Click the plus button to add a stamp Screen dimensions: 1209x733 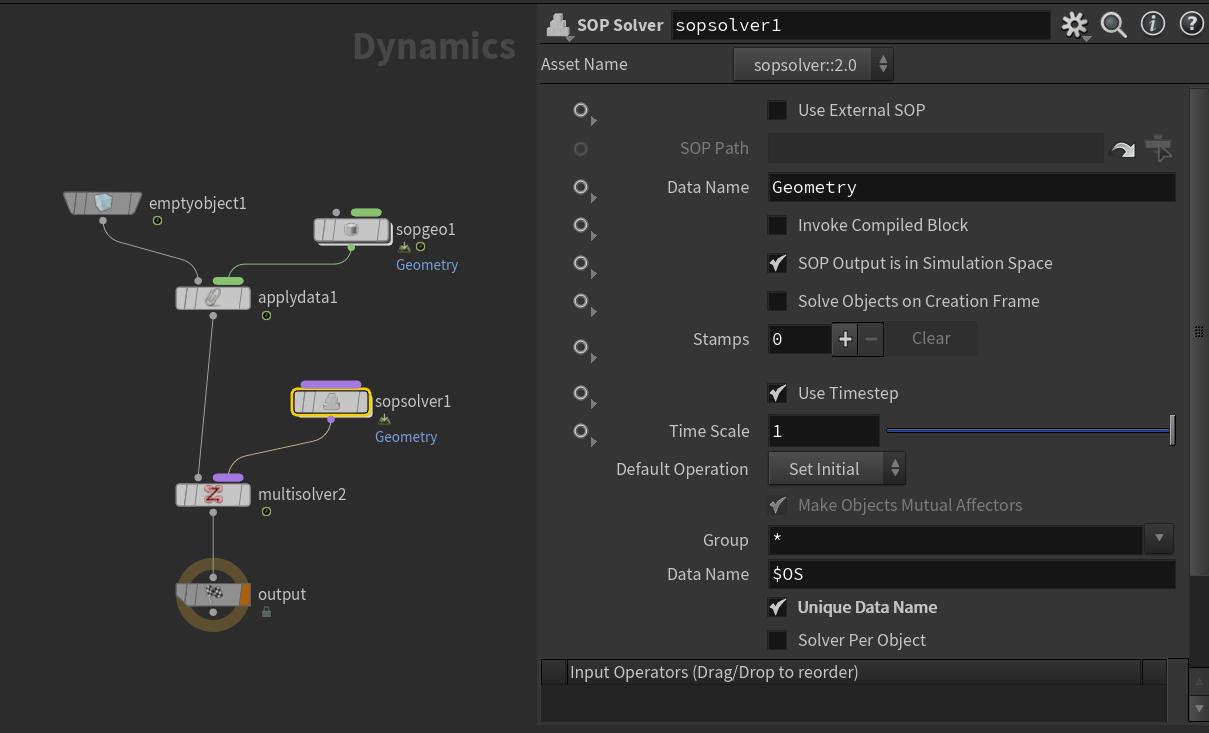coord(843,339)
